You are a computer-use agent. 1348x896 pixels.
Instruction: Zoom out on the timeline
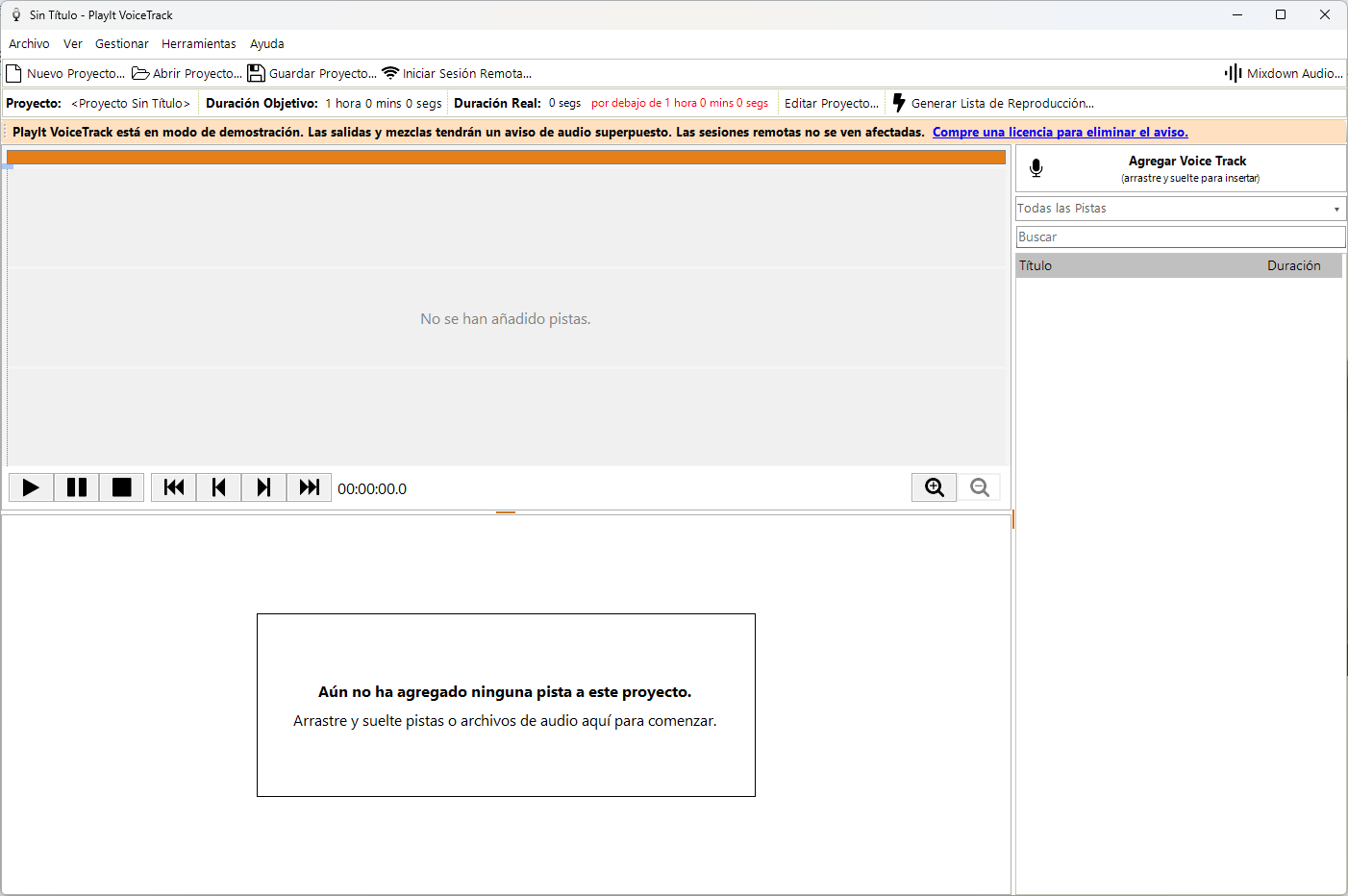pos(980,487)
